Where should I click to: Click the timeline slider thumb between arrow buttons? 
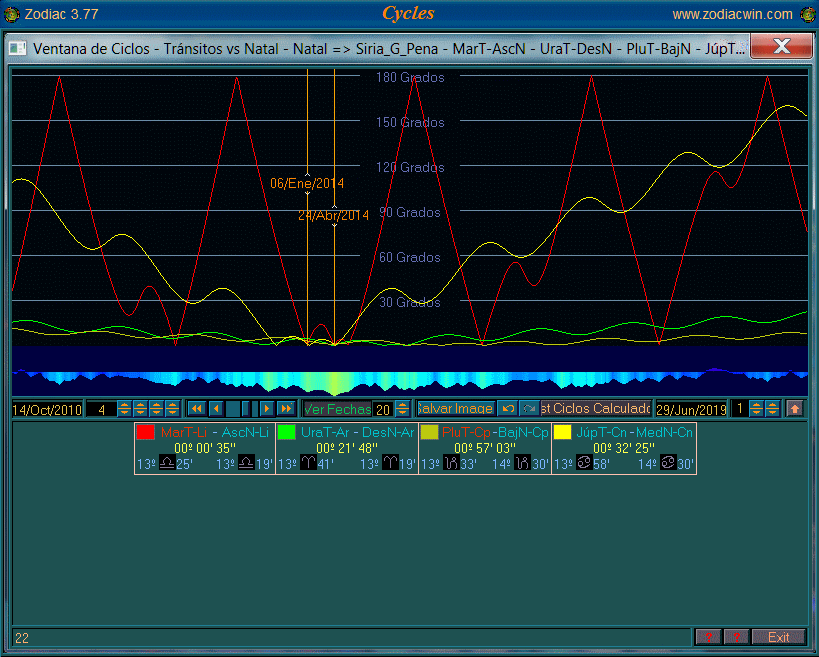click(x=246, y=409)
